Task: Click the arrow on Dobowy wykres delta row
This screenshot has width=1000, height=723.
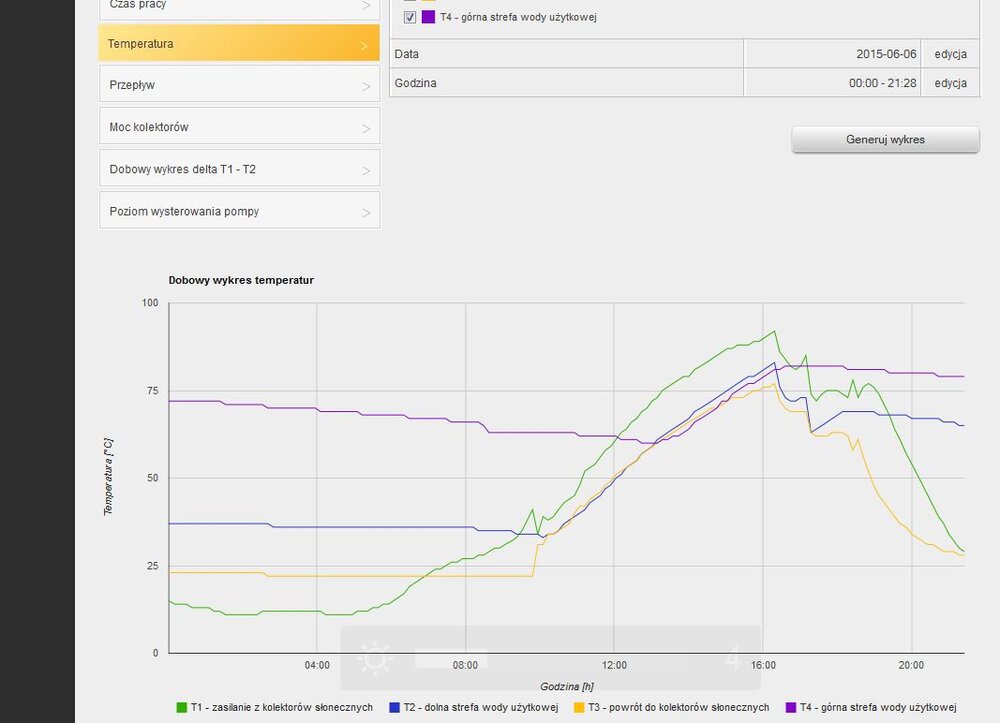Action: click(366, 171)
